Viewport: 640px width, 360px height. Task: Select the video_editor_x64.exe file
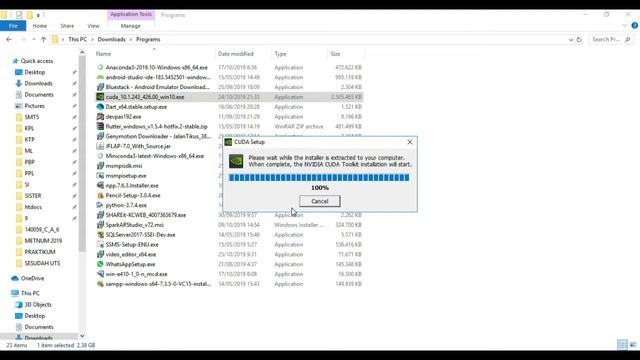pos(131,254)
